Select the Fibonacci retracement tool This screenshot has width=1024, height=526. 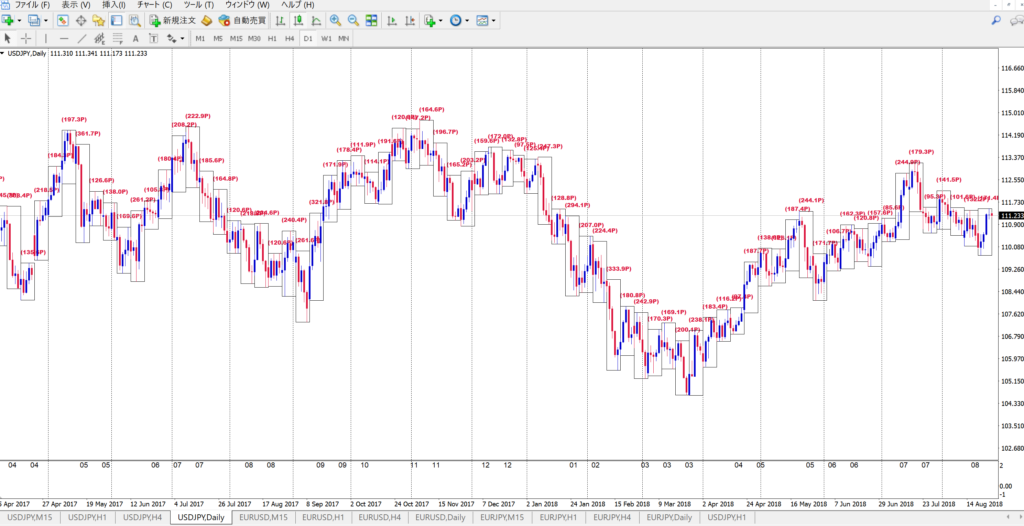[118, 39]
